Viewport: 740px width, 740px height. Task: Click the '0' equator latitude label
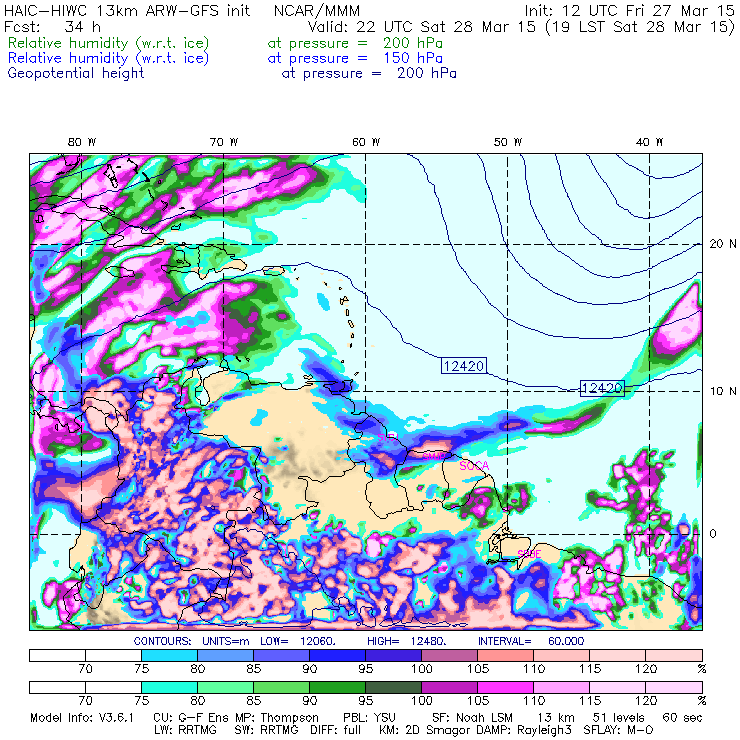[x=713, y=534]
